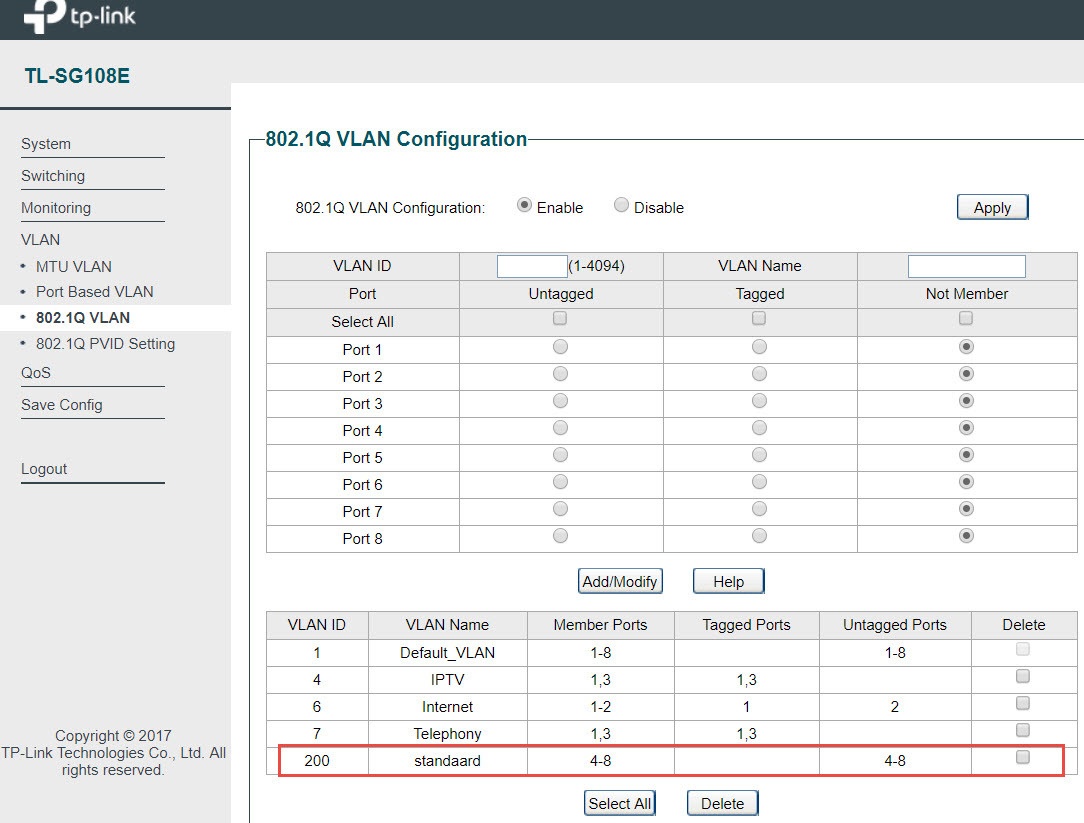Set Port 3 to Untagged
The width and height of the screenshot is (1084, 823).
[561, 401]
